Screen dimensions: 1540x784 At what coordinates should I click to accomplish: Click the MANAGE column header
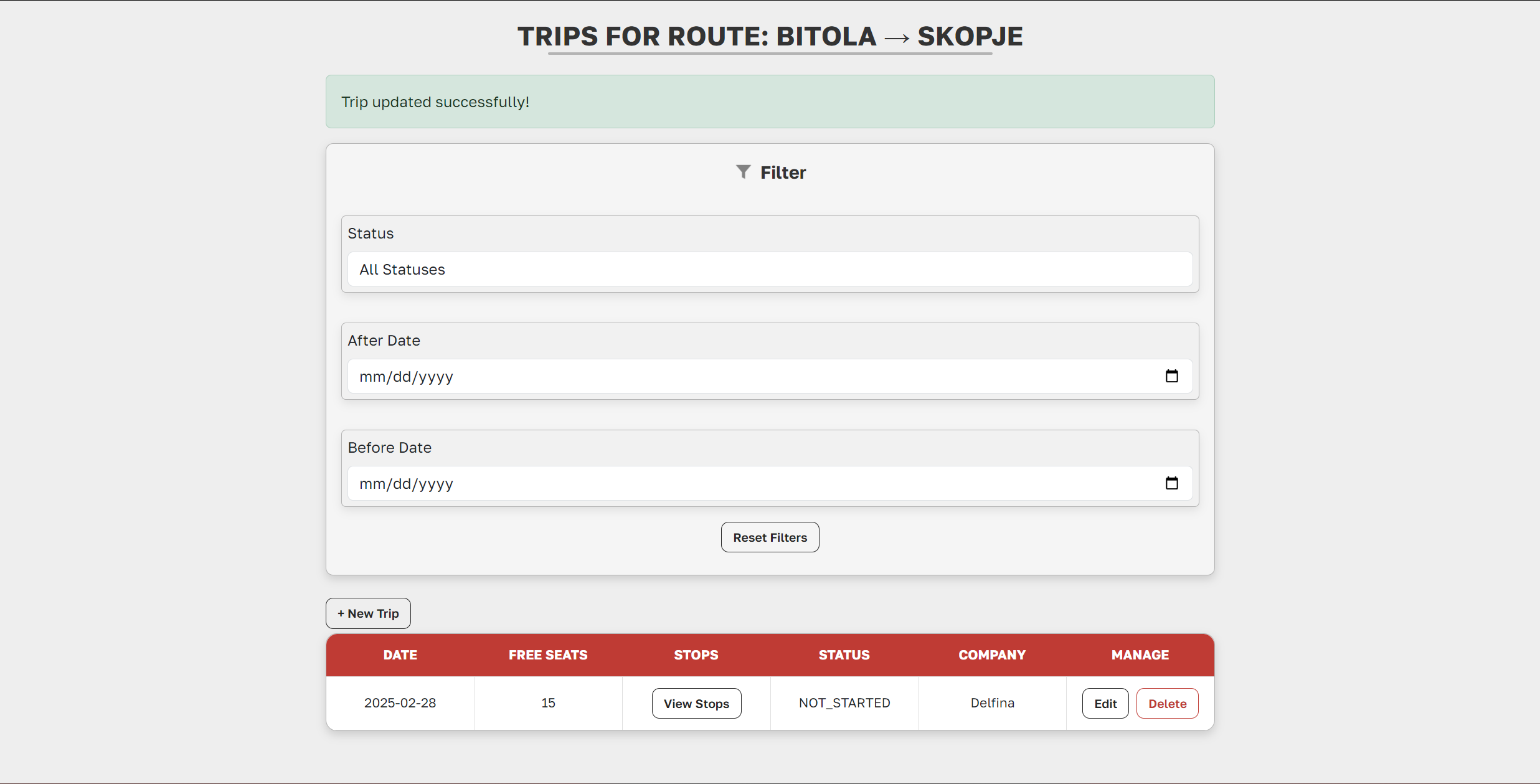1140,655
